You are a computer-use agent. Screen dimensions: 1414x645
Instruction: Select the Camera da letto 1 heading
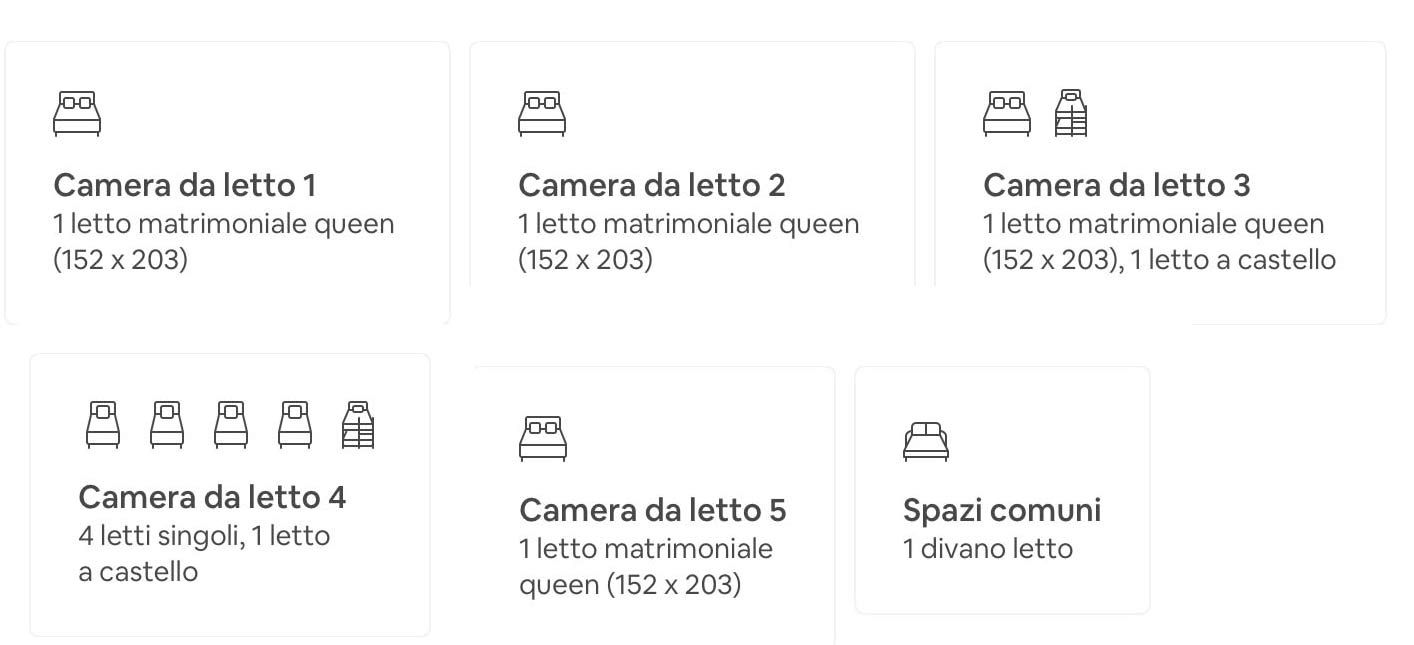click(x=184, y=185)
